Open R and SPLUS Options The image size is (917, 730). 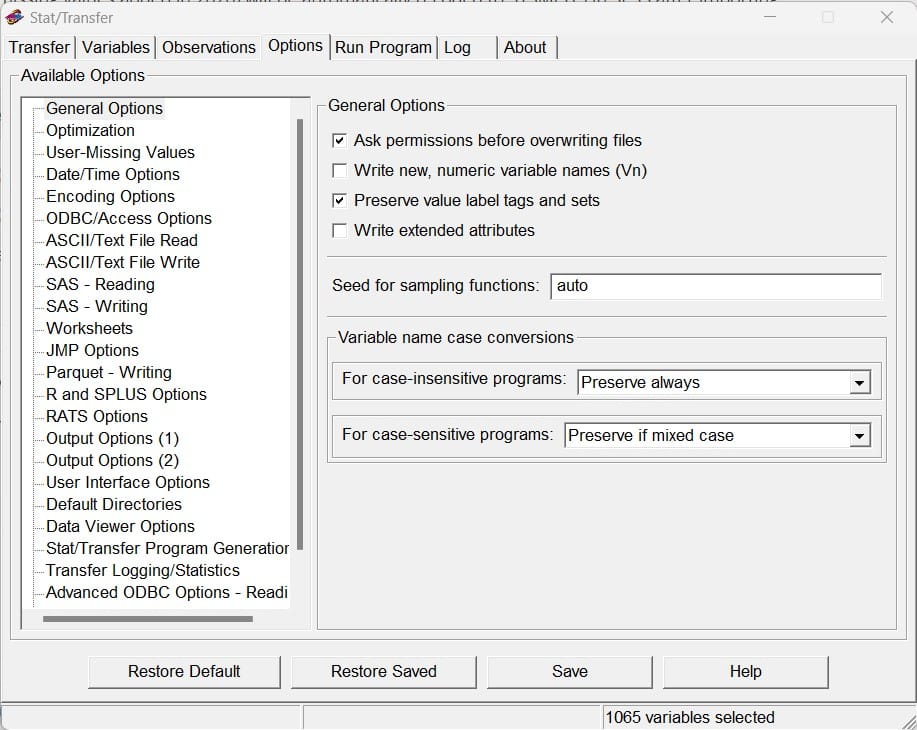pyautogui.click(x=126, y=394)
